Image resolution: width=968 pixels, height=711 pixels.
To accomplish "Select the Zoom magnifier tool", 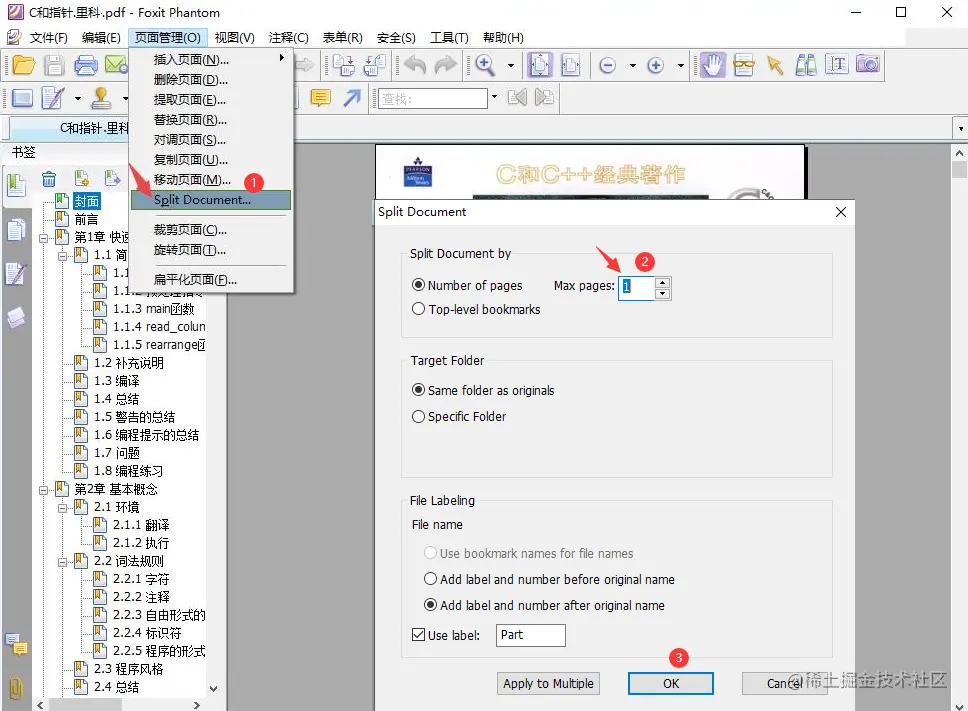I will 485,65.
